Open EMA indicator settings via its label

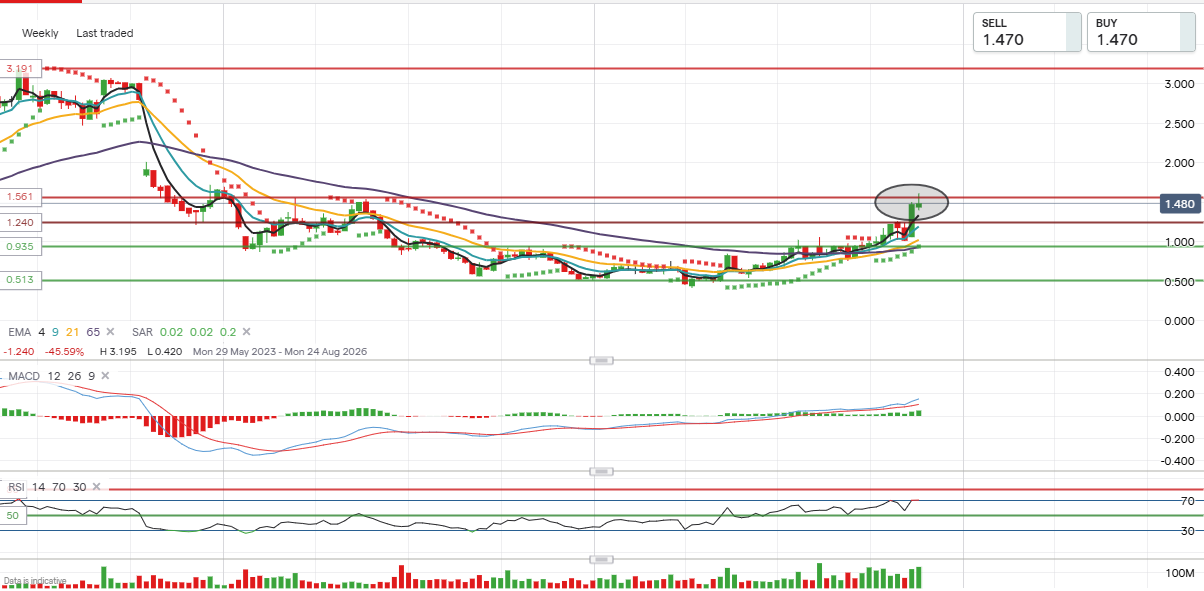tap(20, 332)
